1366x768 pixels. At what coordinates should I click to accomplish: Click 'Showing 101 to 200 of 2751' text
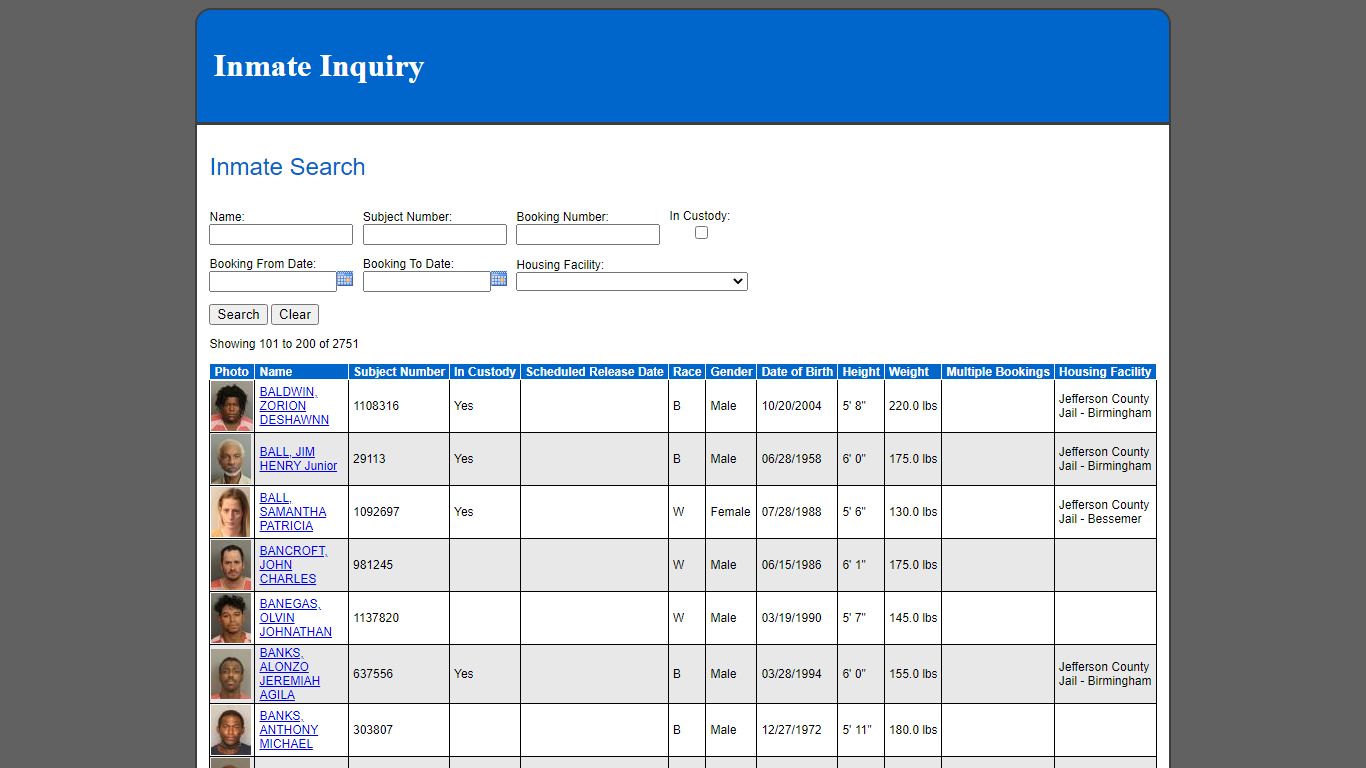point(284,344)
